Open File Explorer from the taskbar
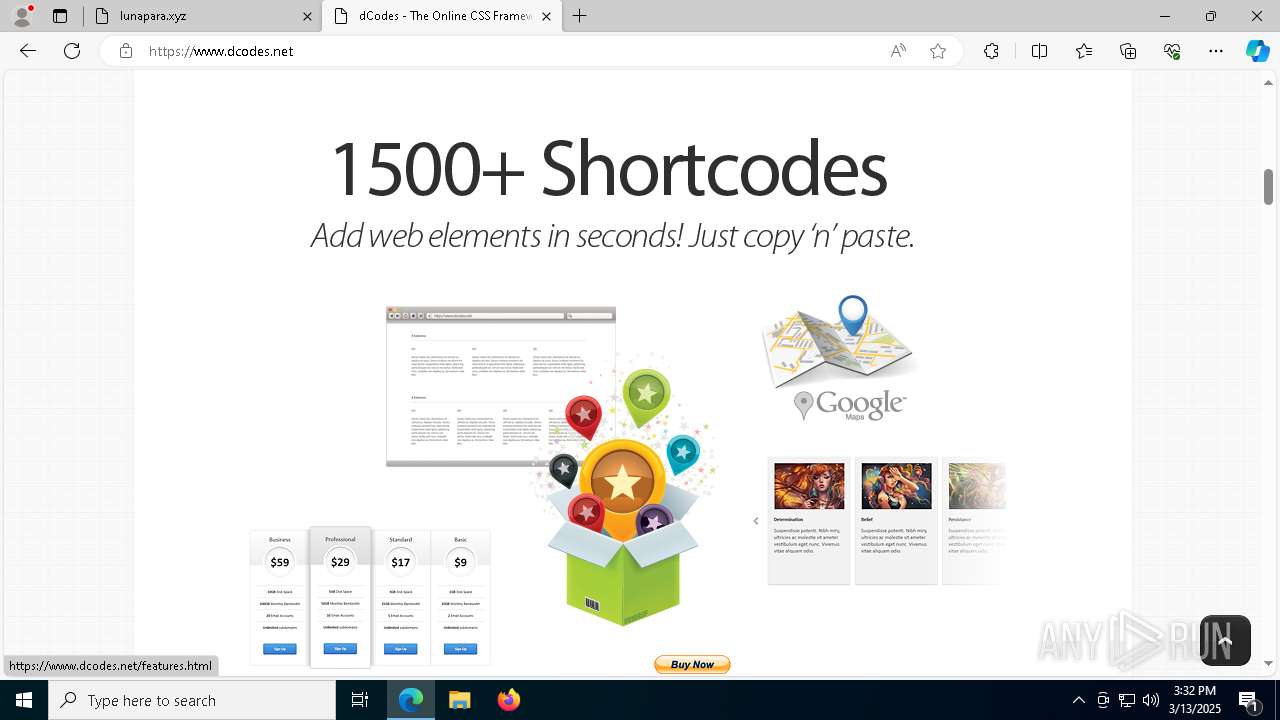The image size is (1280, 720). (x=459, y=700)
